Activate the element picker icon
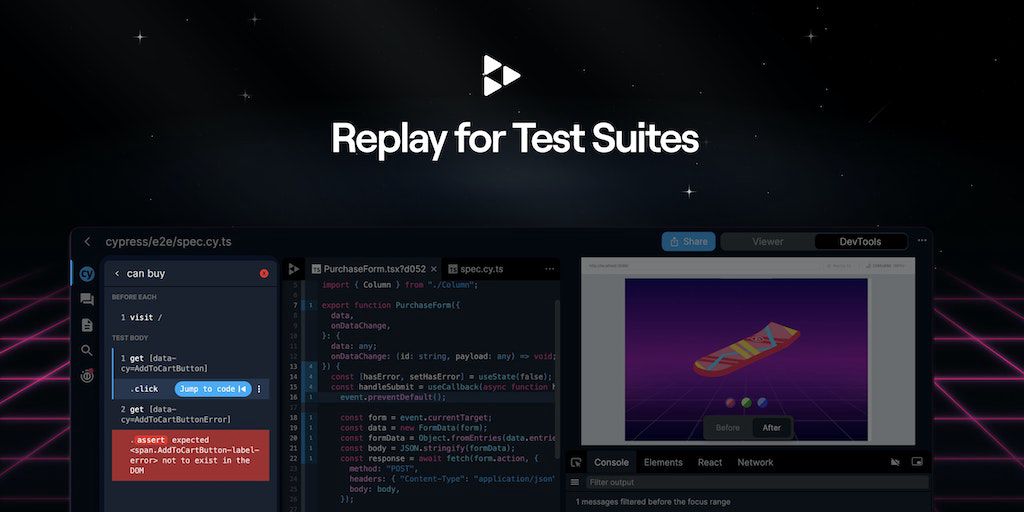Image resolution: width=1024 pixels, height=512 pixels. coord(576,462)
